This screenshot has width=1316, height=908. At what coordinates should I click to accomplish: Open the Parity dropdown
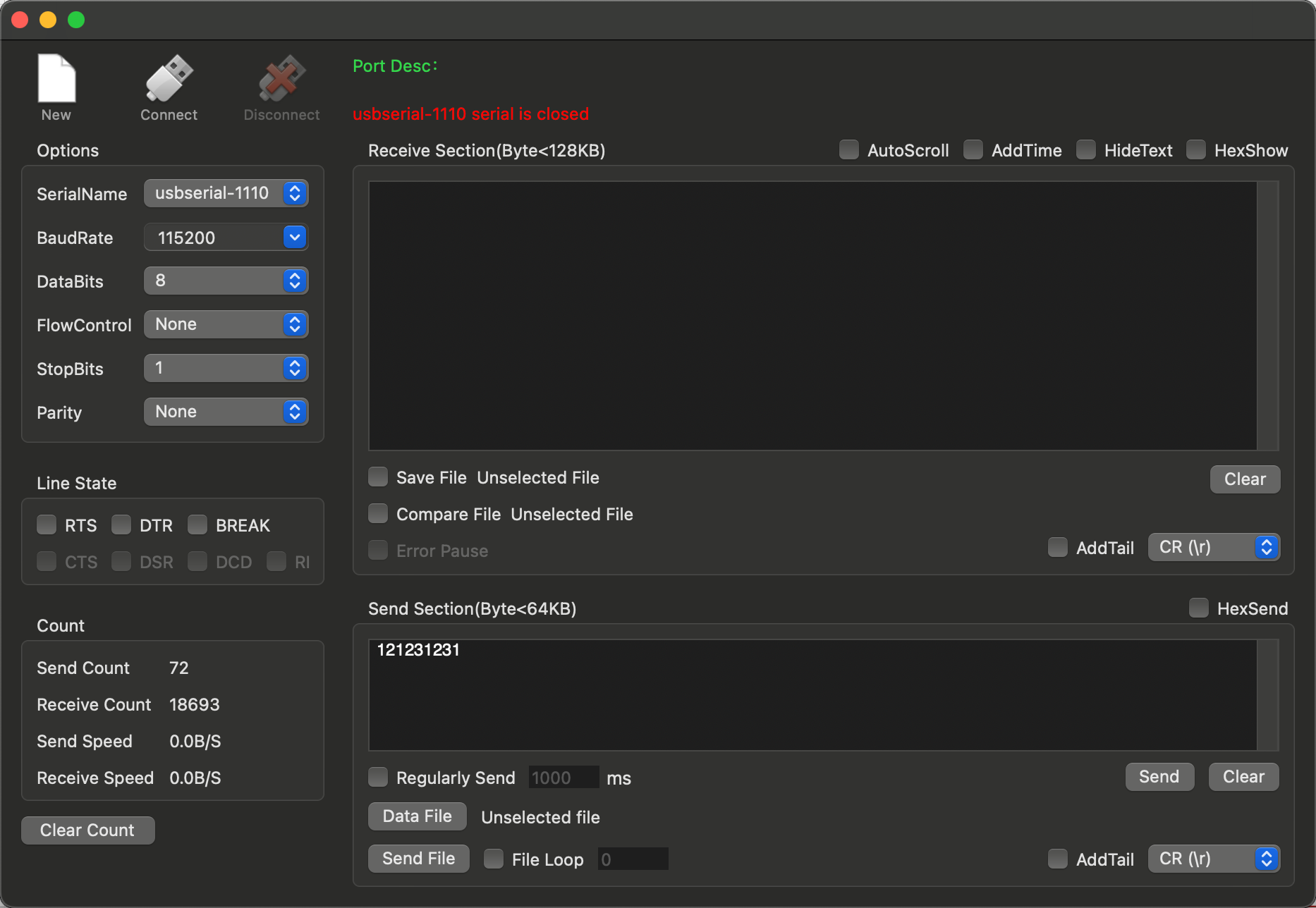point(226,412)
